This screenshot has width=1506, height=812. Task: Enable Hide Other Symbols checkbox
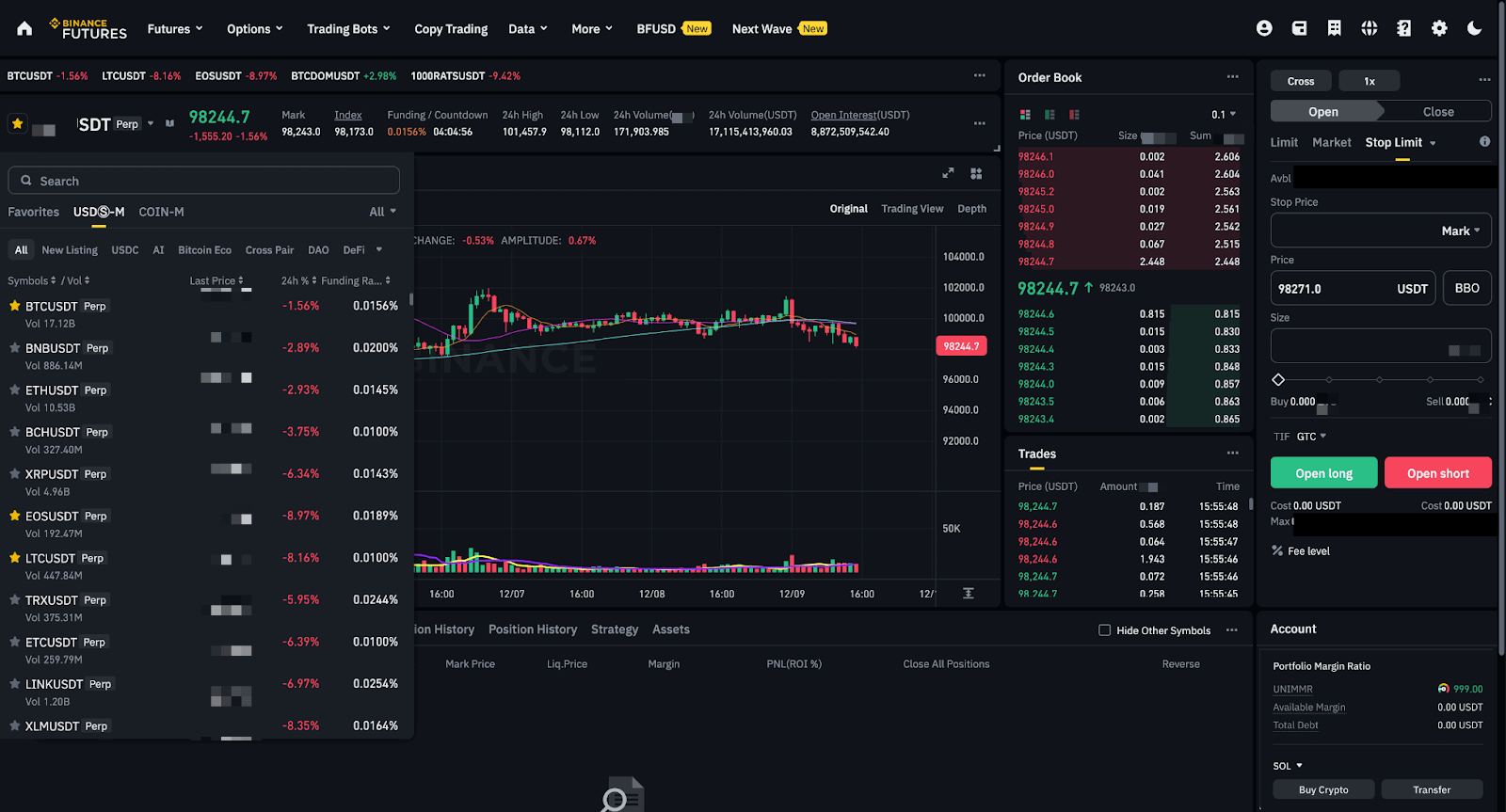(1105, 630)
